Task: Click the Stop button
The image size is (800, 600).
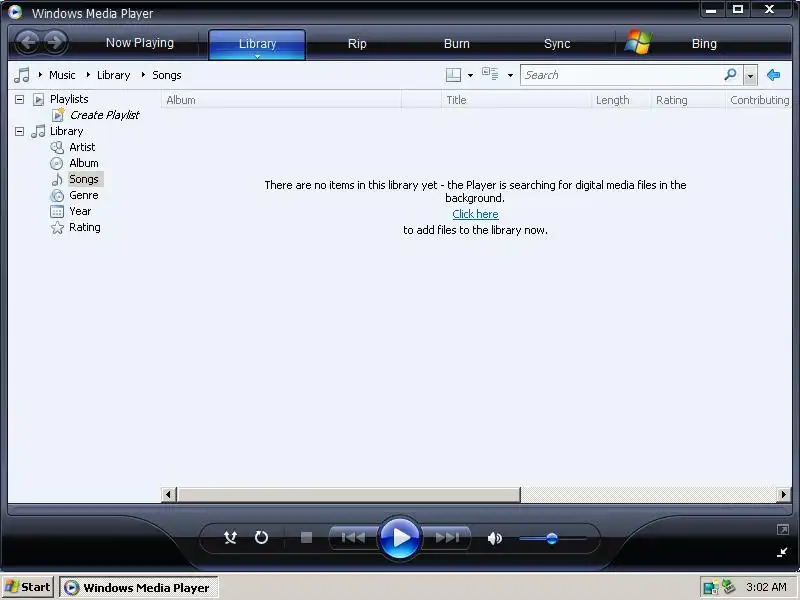Action: pos(306,537)
